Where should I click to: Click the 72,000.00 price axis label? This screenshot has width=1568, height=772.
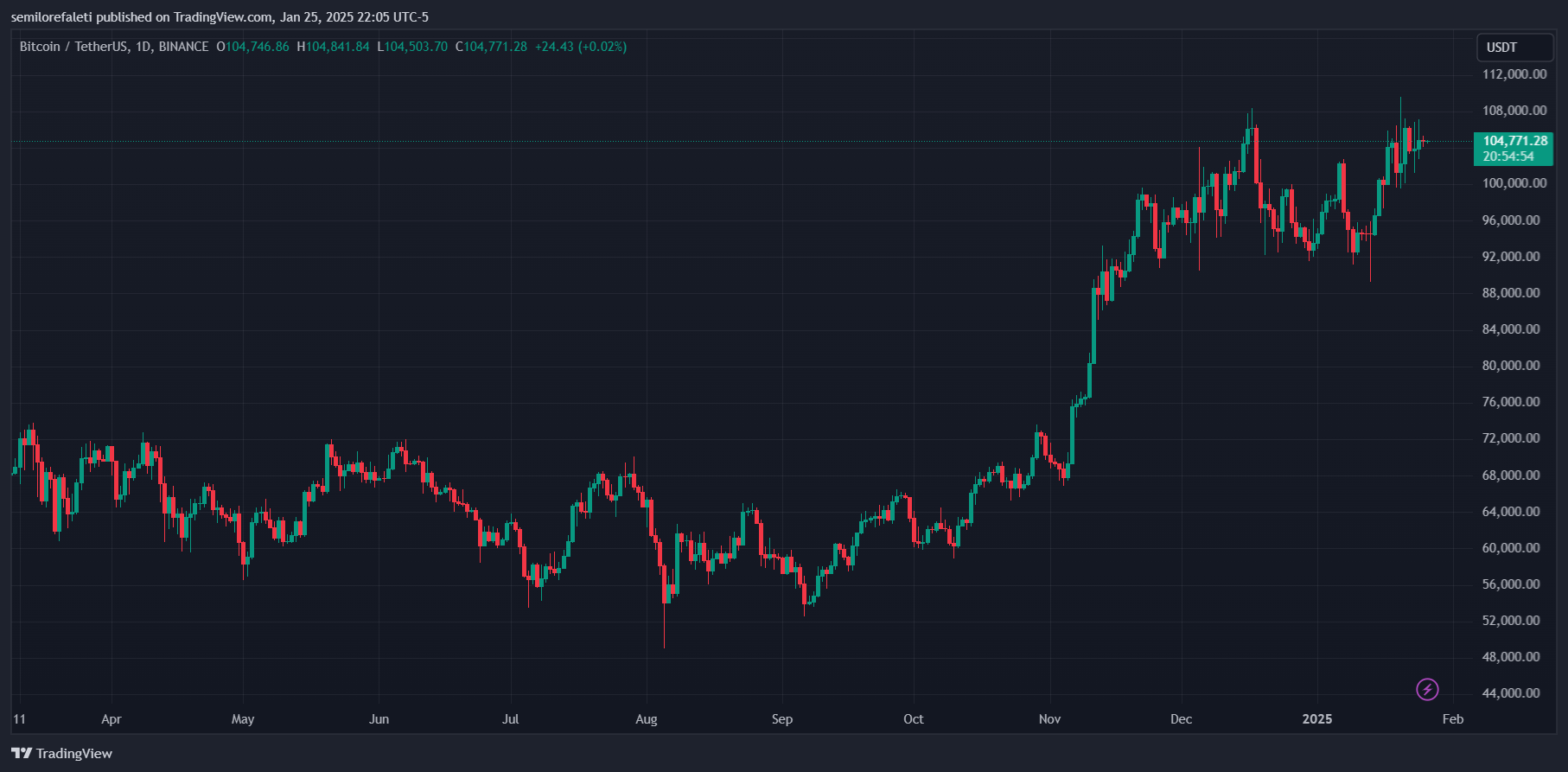click(1511, 438)
